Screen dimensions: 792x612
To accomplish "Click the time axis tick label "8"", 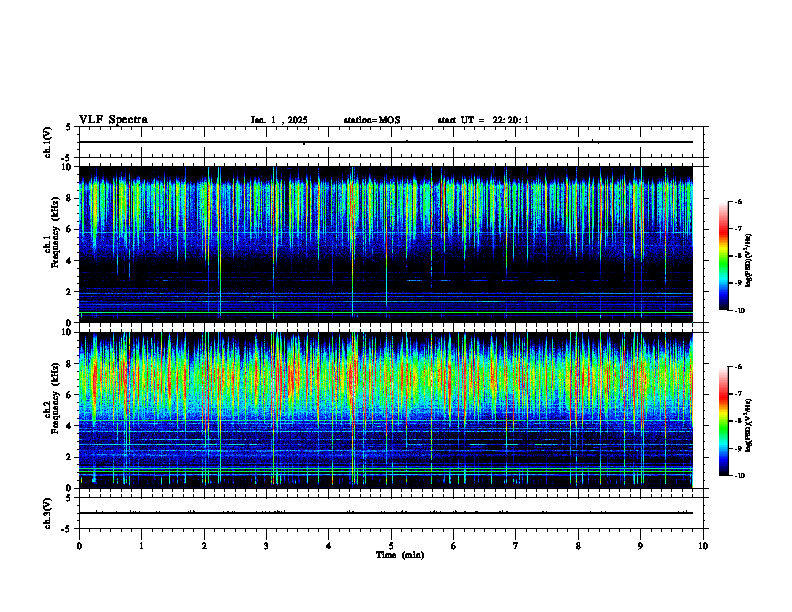I will 578,546.
